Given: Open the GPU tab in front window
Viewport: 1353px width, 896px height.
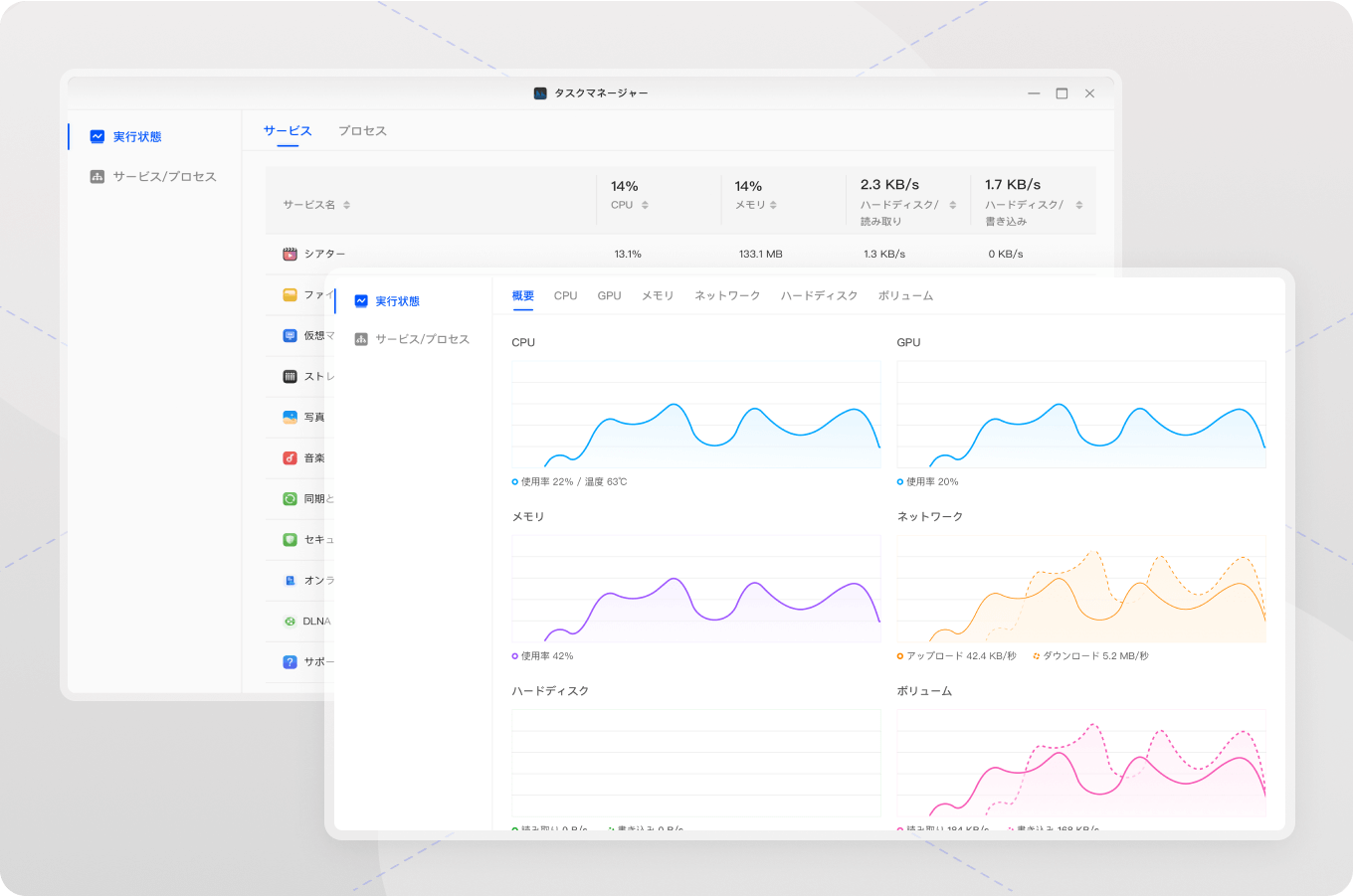Looking at the screenshot, I should click(x=609, y=296).
